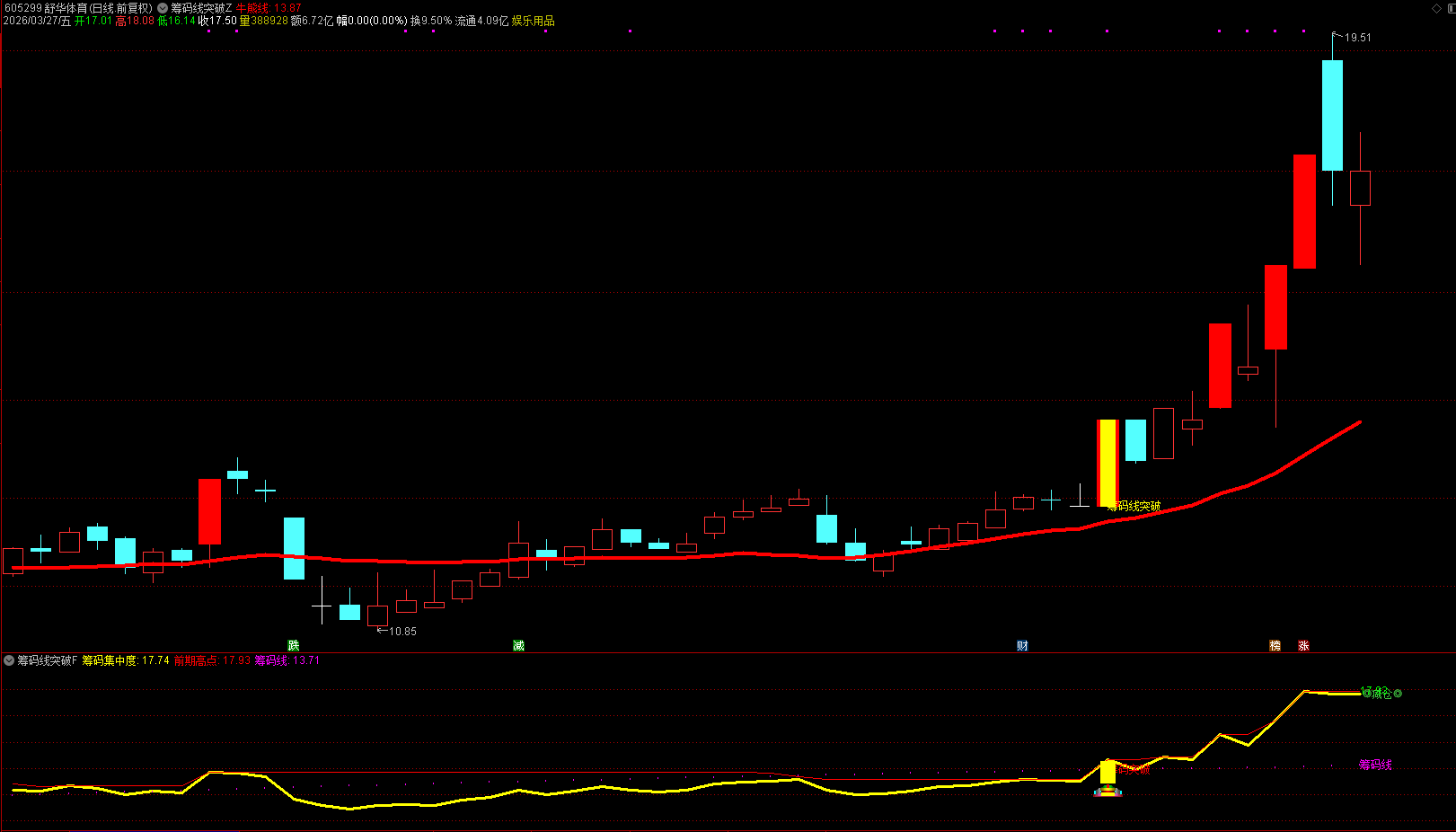Click the brown 榜 event marker
This screenshot has height=832, width=1456.
[1275, 645]
